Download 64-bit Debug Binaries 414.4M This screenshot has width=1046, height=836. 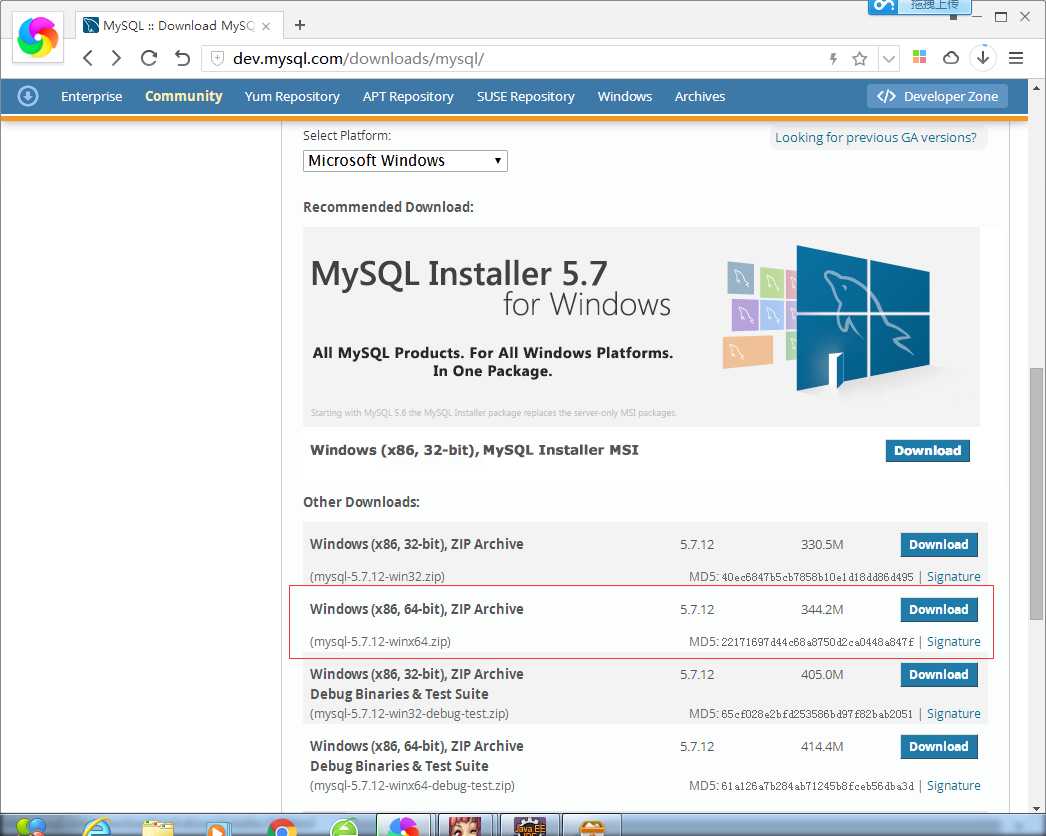[x=939, y=747]
